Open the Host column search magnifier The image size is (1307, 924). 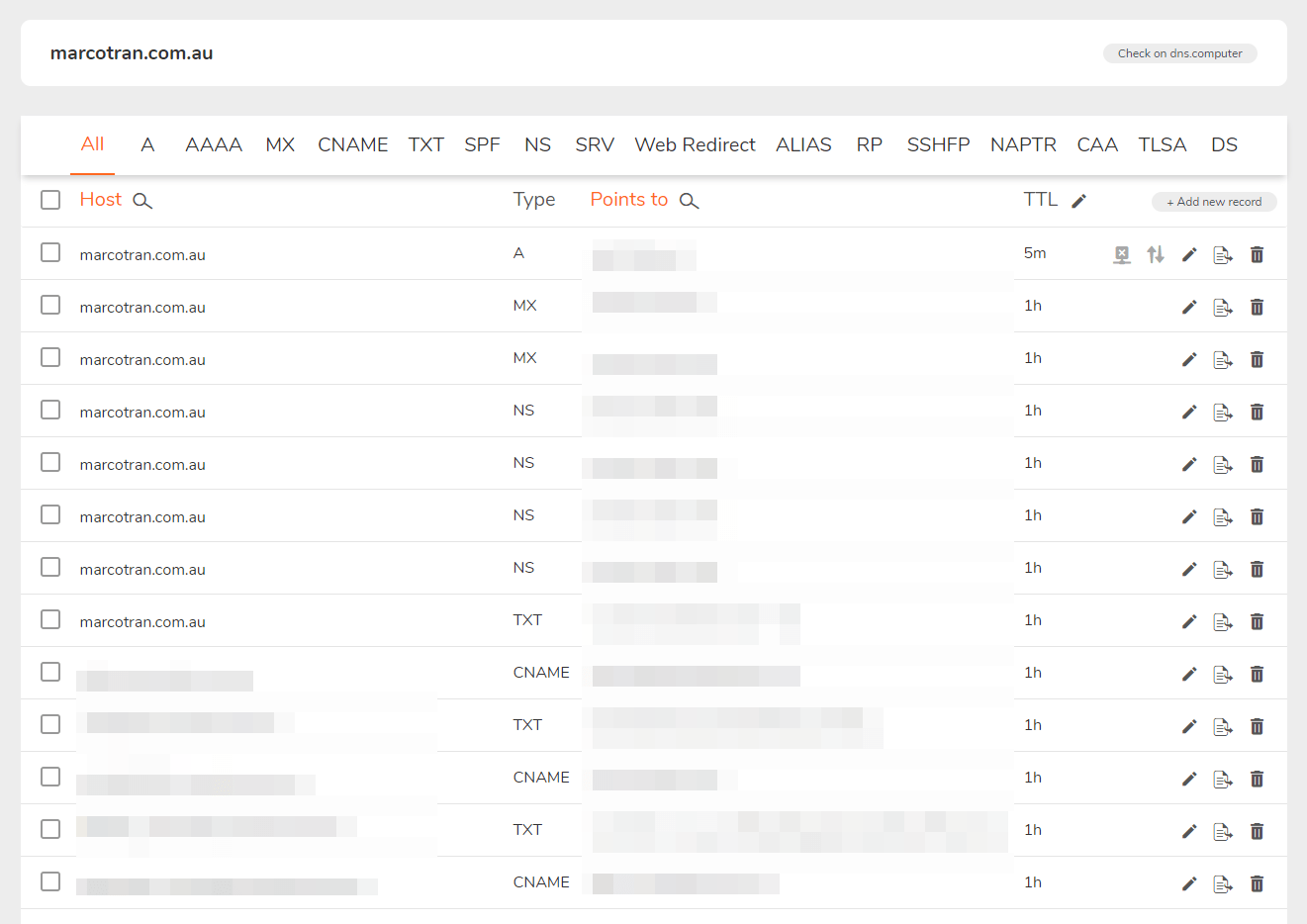[142, 200]
